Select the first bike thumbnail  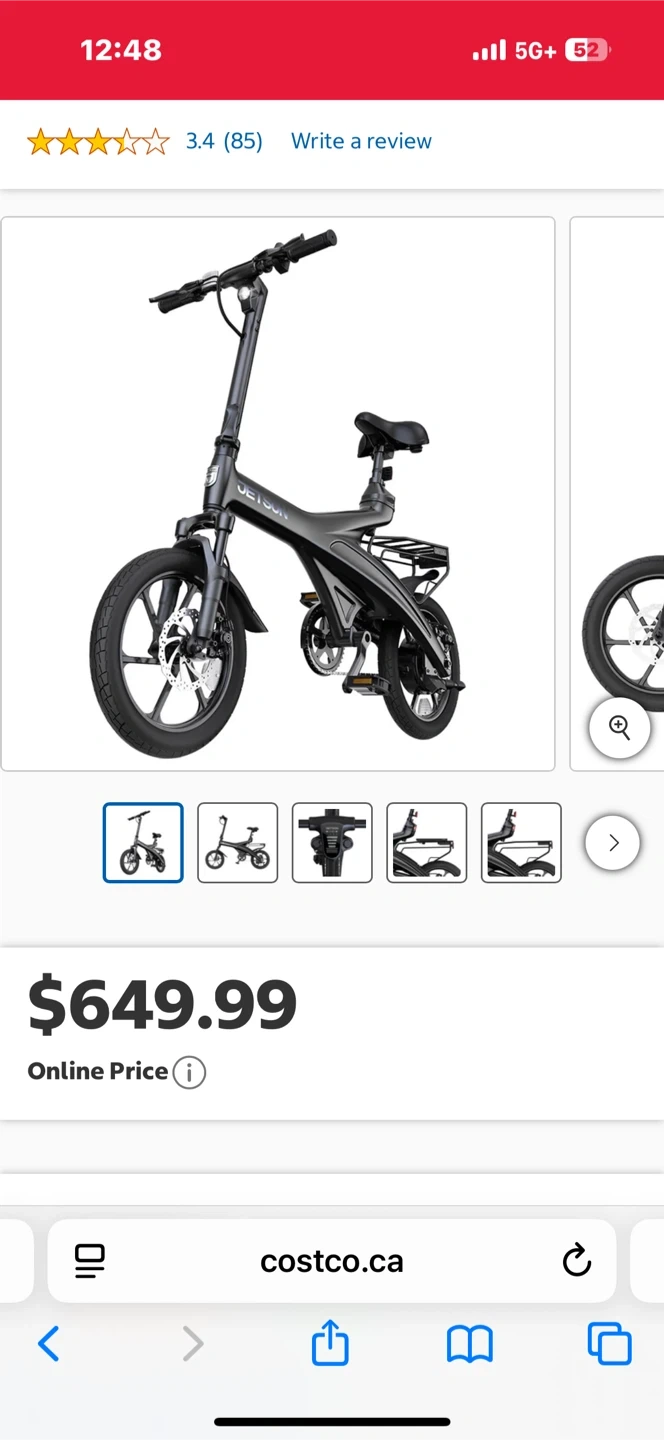point(143,843)
